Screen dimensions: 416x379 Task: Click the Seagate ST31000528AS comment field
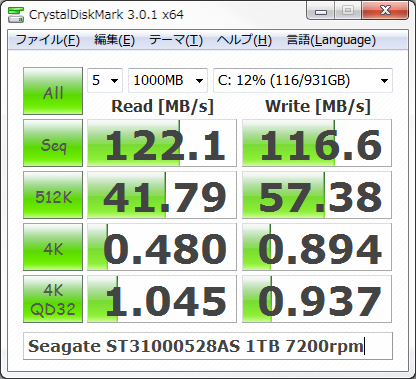click(208, 346)
